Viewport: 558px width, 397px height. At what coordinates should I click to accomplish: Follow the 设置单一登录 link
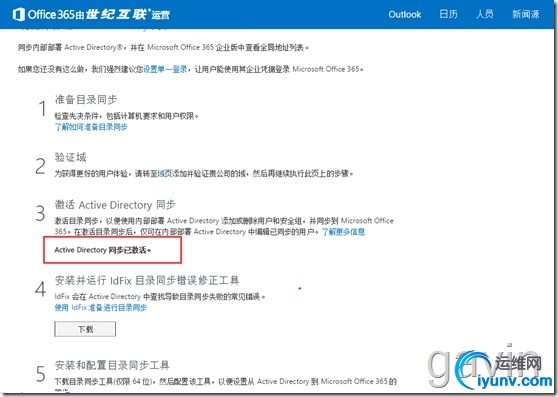165,69
